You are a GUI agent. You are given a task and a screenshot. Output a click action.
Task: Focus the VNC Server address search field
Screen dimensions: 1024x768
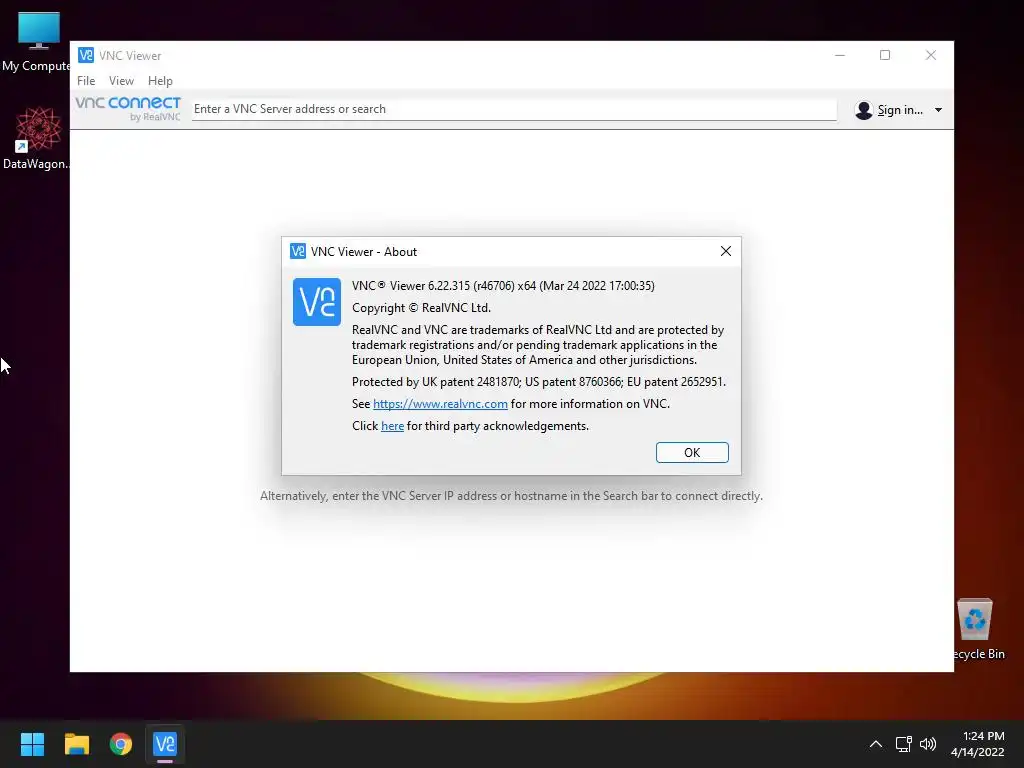point(514,109)
